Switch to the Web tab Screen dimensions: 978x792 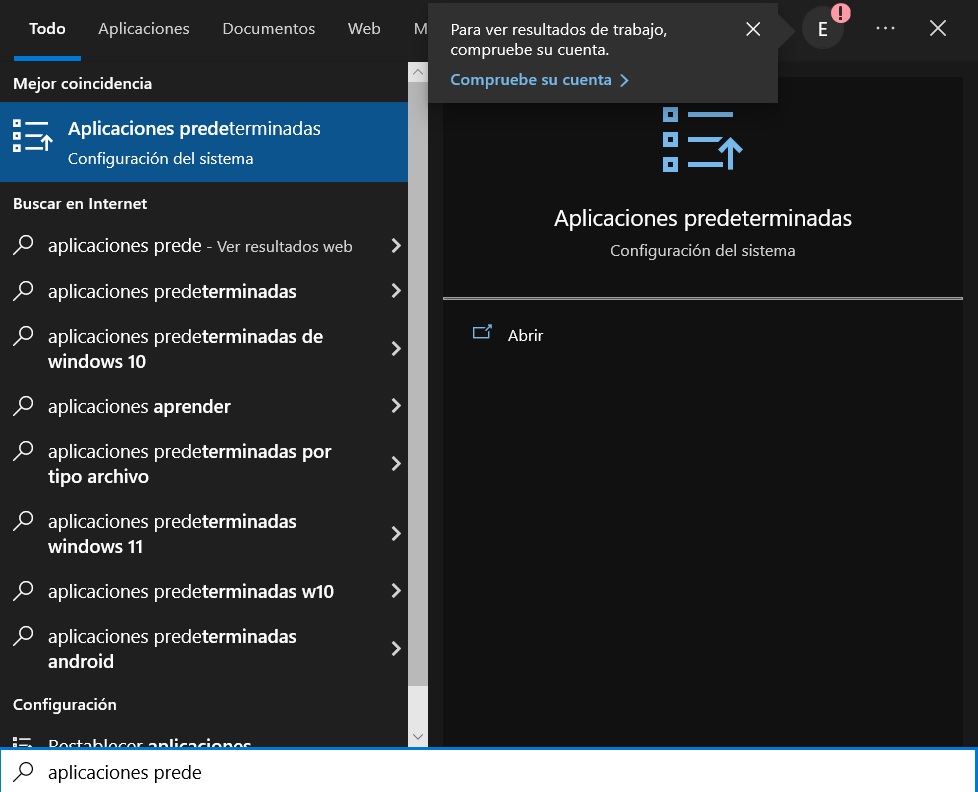point(364,29)
